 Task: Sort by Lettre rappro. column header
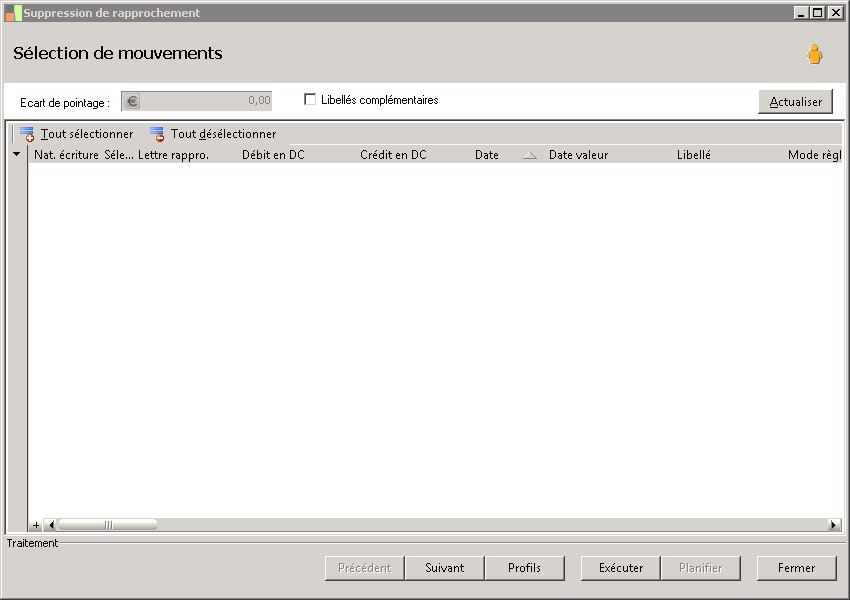pos(173,155)
